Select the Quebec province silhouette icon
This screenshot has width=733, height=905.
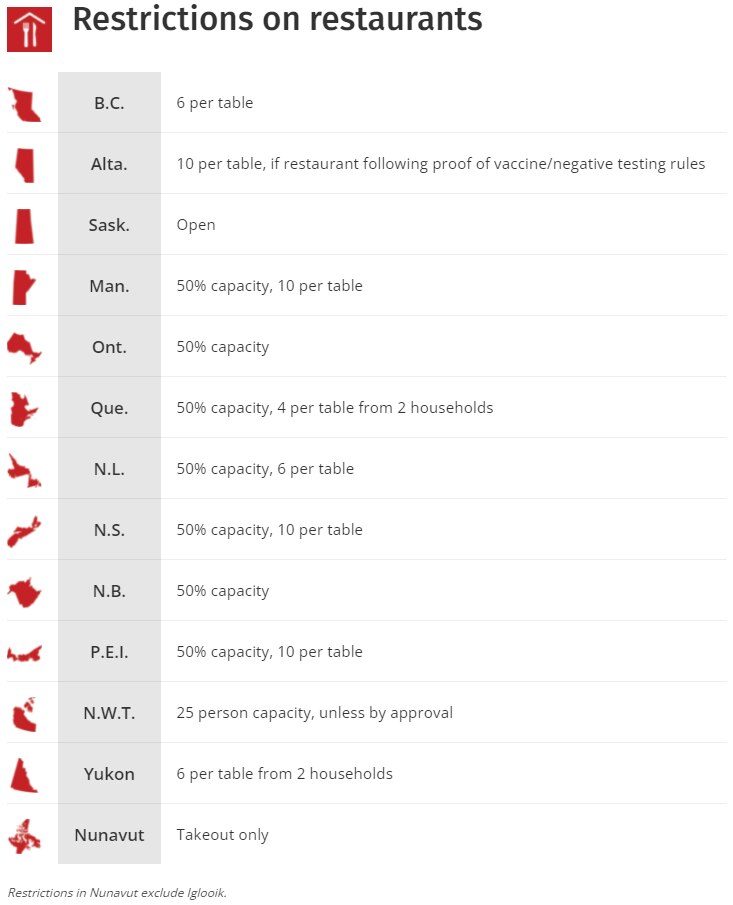coord(23,408)
